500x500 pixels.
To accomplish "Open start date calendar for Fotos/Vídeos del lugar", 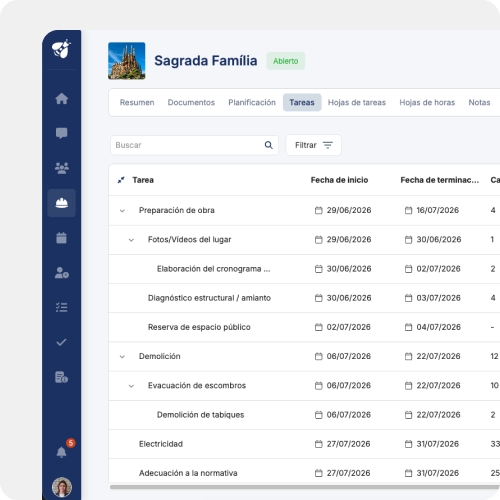I will pyautogui.click(x=319, y=240).
